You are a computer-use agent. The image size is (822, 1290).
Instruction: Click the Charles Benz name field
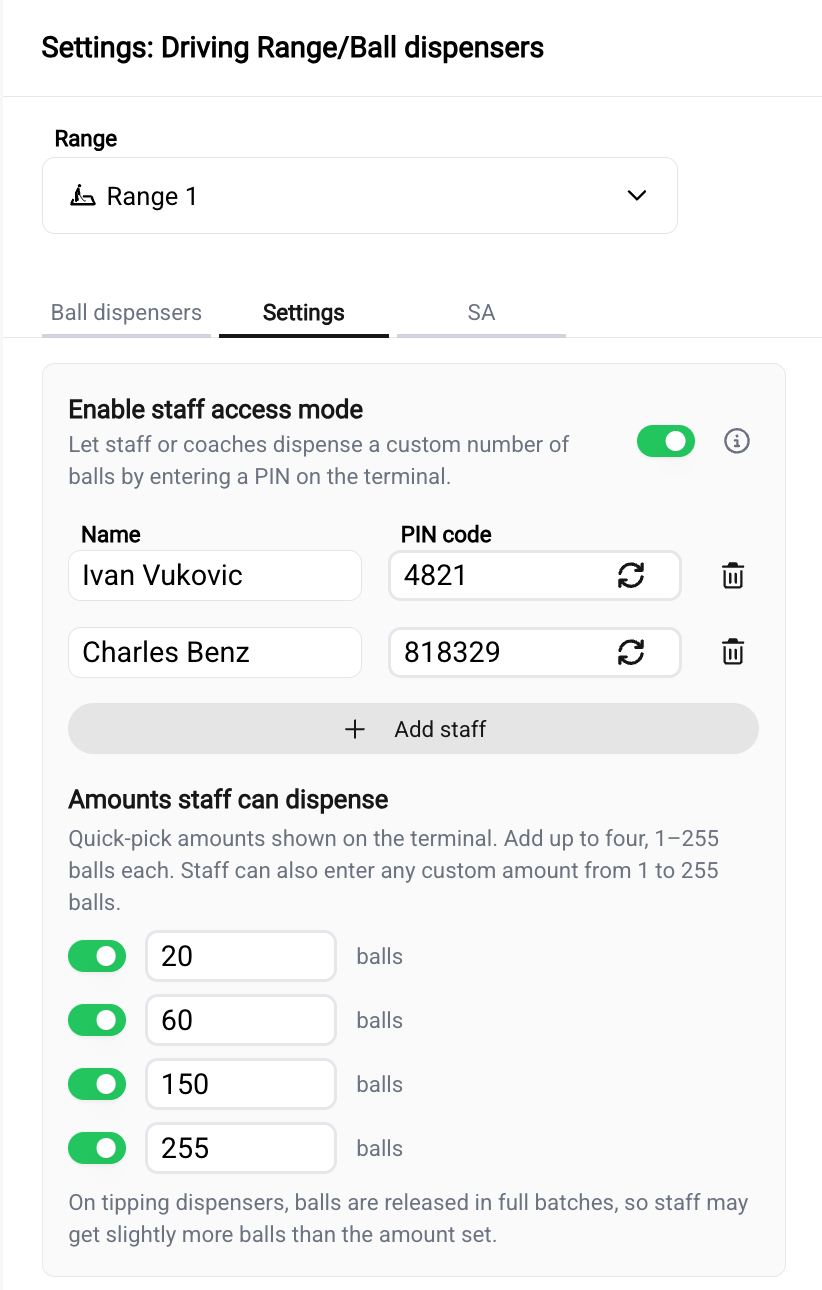[x=215, y=652]
